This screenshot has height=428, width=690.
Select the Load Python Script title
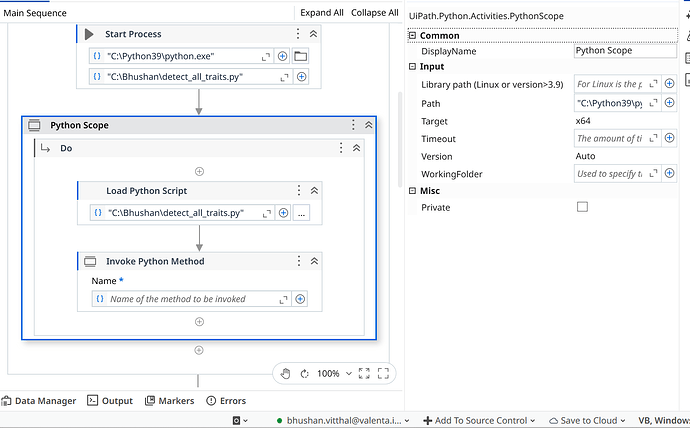point(147,191)
